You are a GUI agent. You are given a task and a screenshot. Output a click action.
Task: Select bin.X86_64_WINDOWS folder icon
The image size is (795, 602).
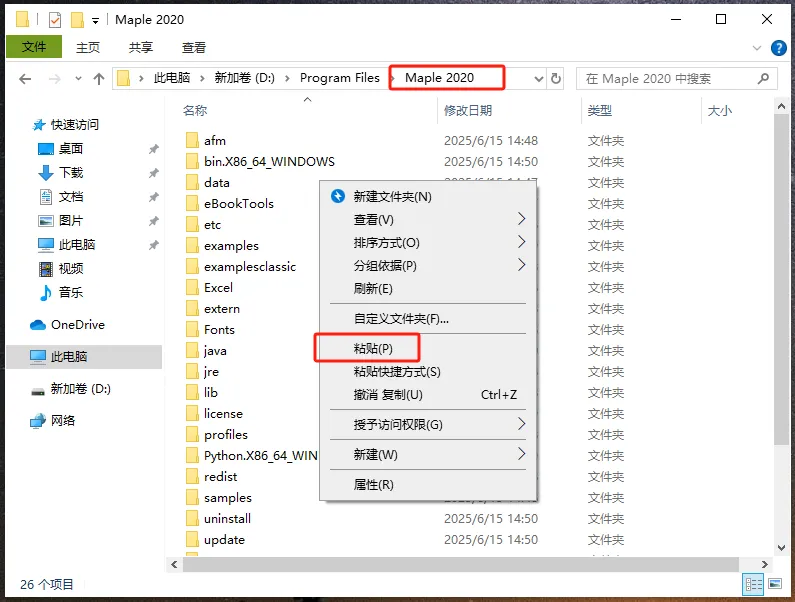(192, 161)
